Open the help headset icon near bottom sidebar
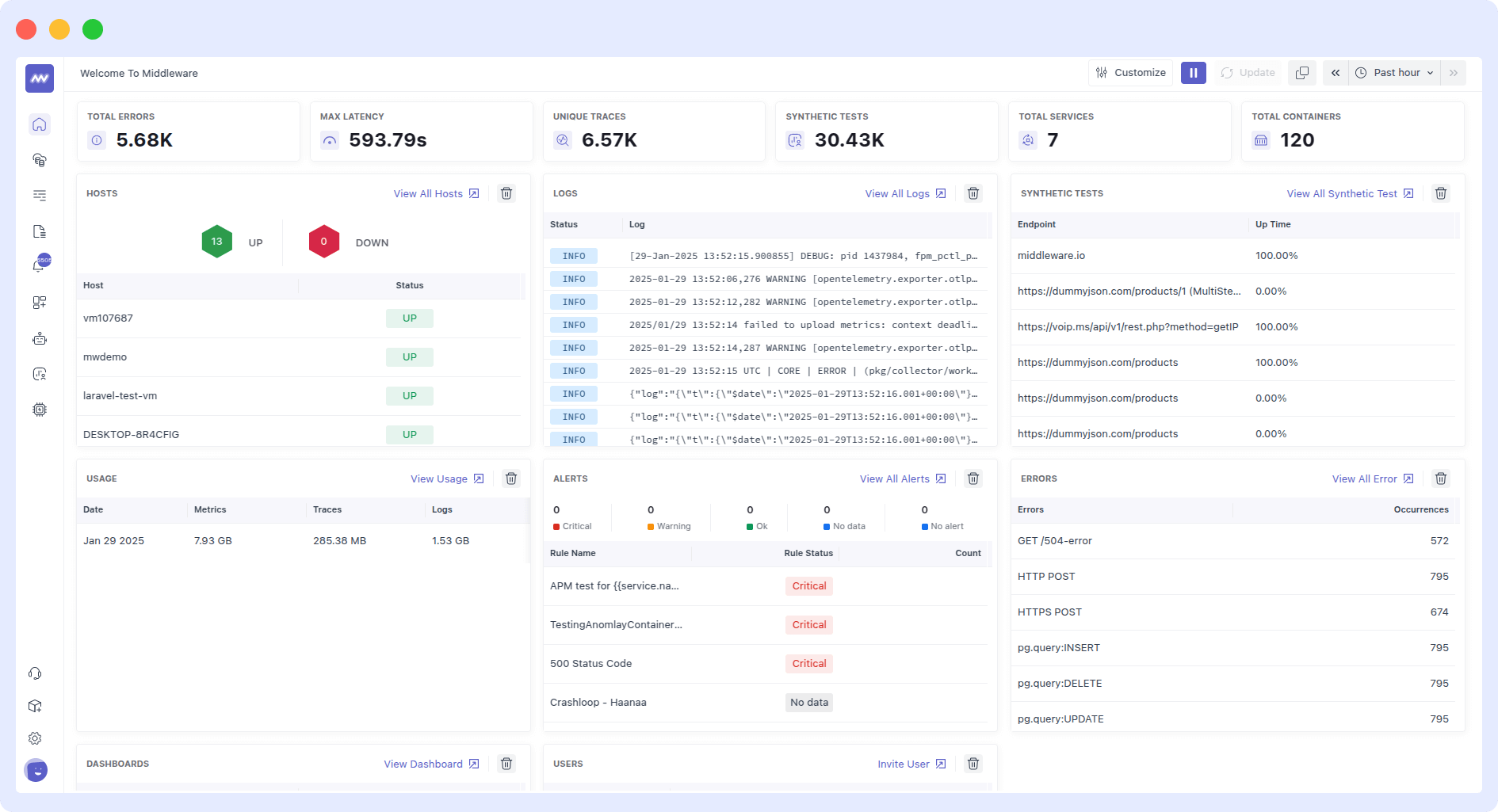The height and width of the screenshot is (812, 1498). pos(35,673)
